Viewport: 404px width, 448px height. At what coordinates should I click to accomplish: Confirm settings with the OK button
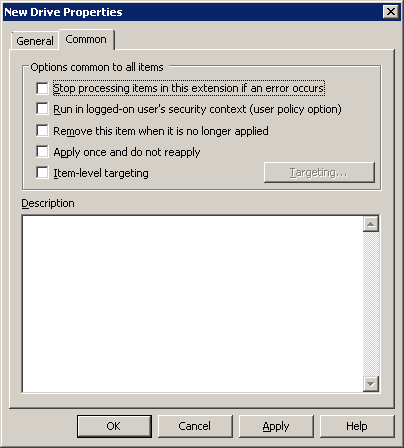click(x=114, y=426)
